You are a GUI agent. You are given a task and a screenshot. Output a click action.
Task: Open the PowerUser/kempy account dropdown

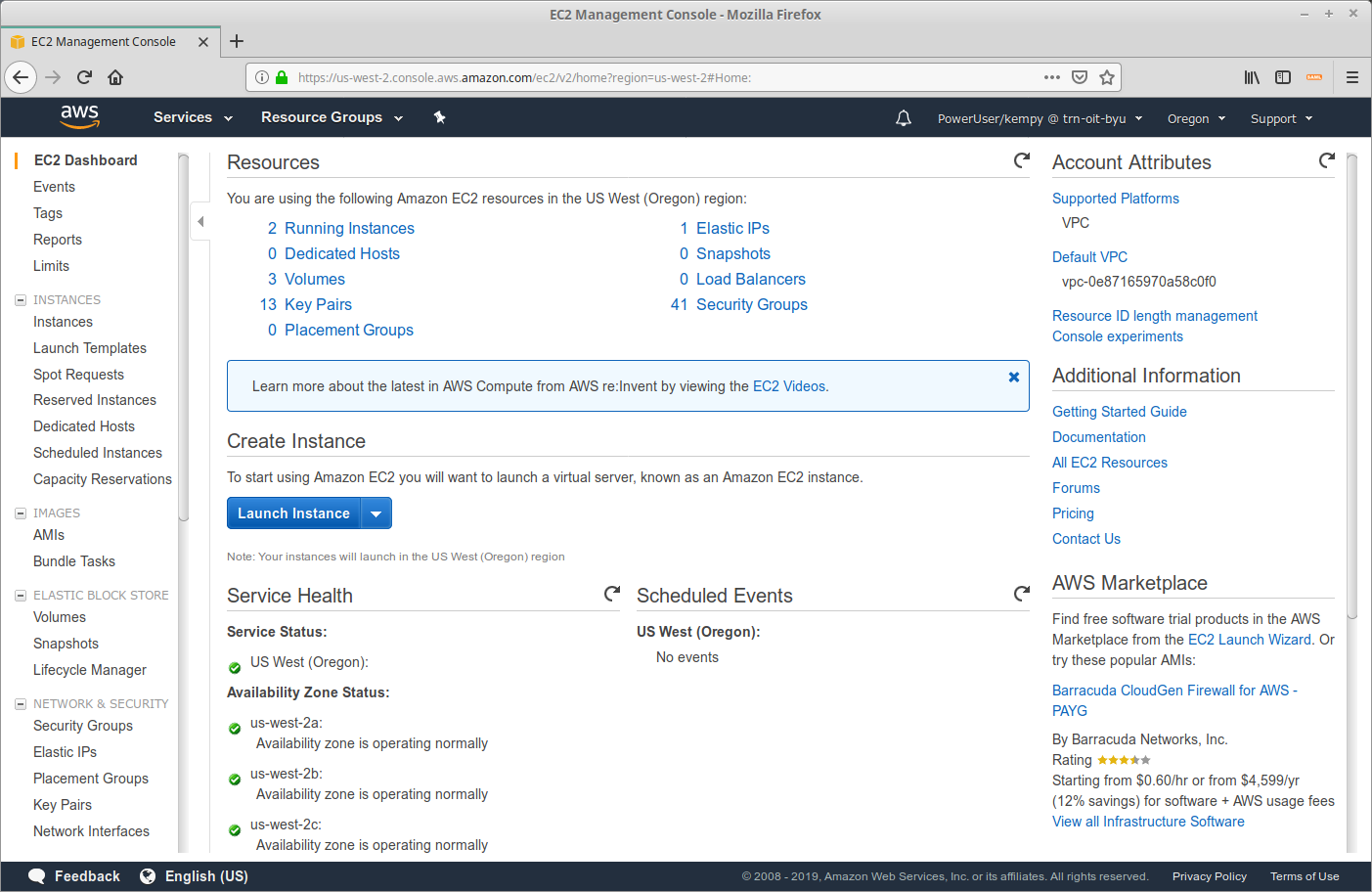(1040, 118)
